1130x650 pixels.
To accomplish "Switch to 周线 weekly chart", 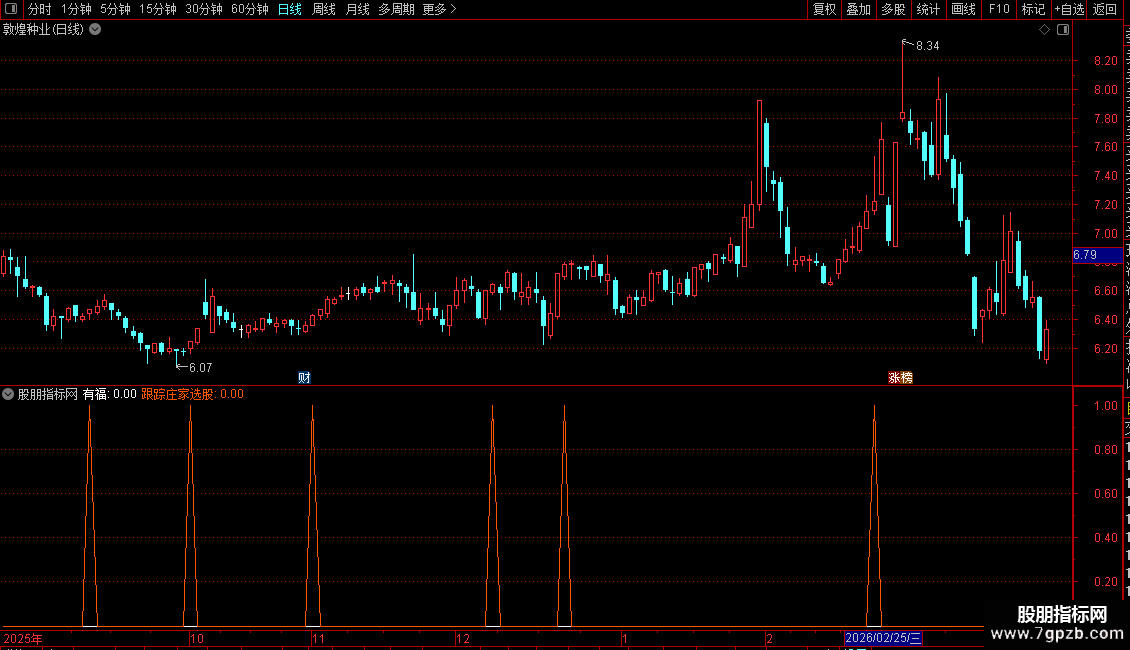I will (324, 9).
